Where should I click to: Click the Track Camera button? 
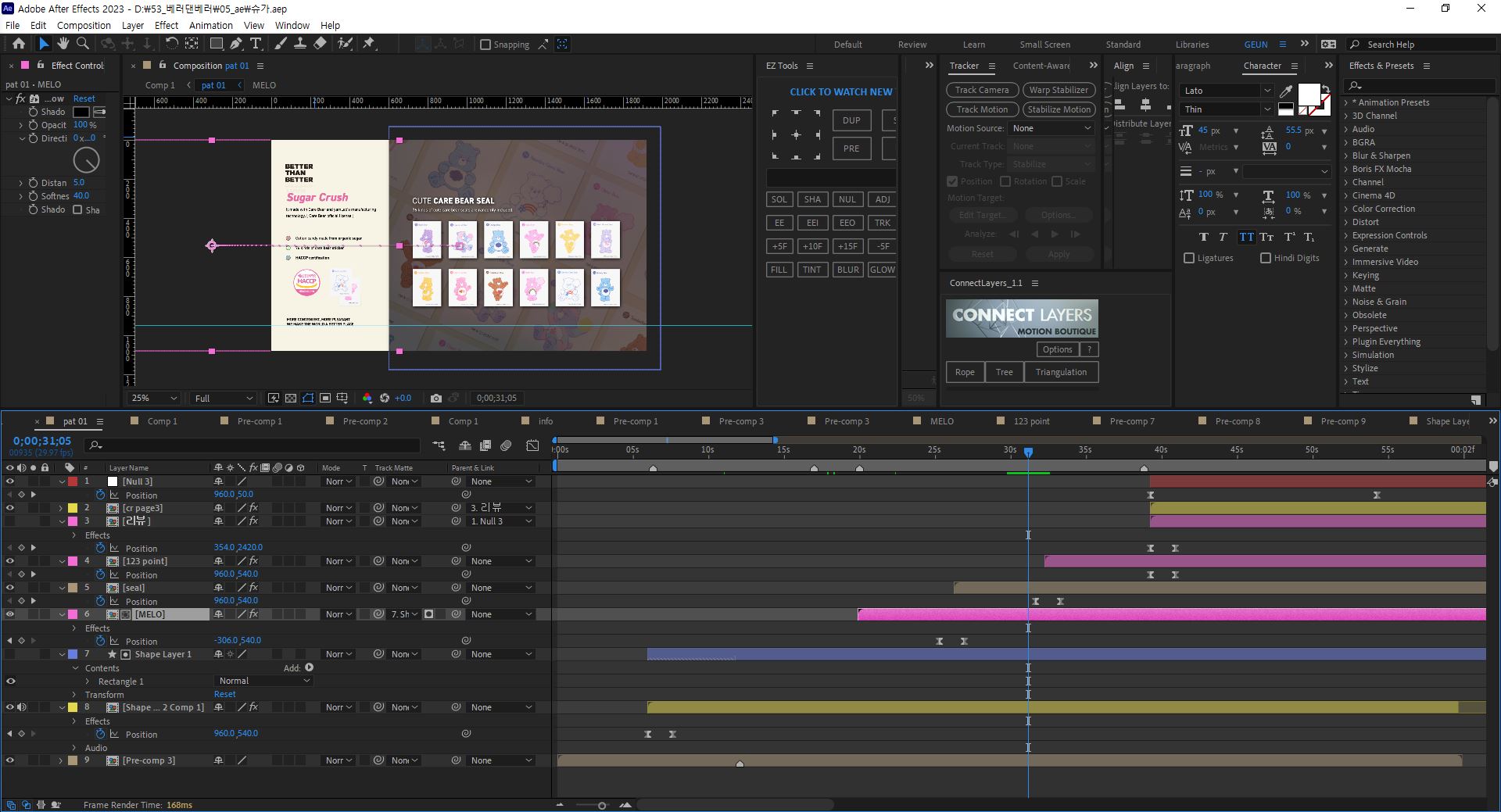pyautogui.click(x=982, y=90)
